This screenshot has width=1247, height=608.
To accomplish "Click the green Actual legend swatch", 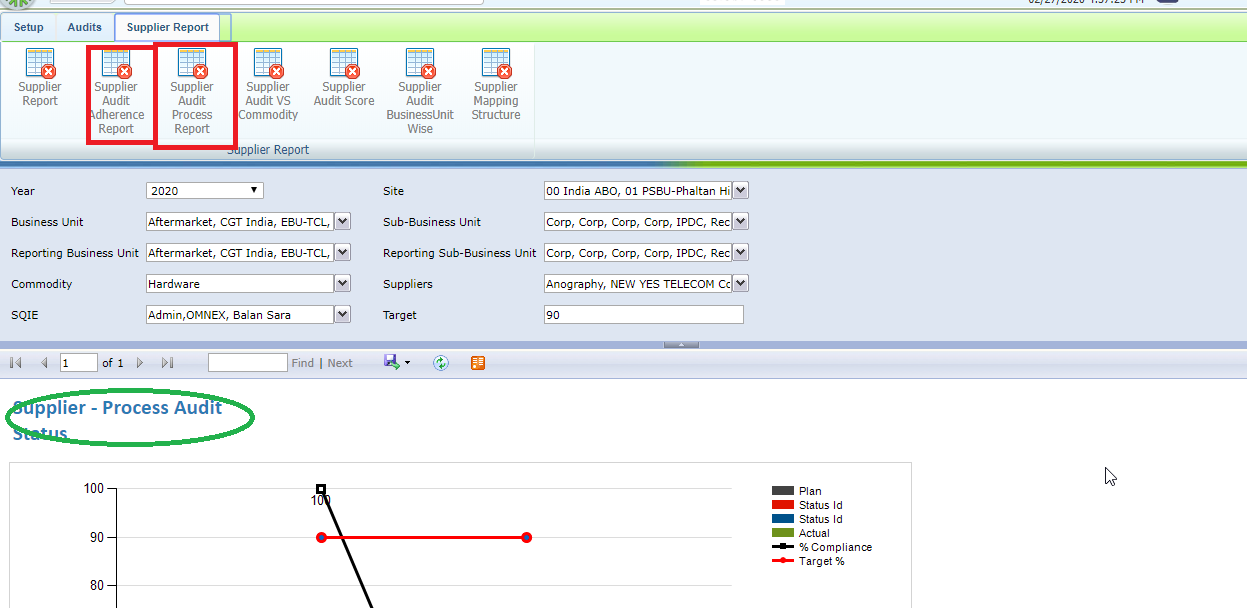I will tap(783, 533).
